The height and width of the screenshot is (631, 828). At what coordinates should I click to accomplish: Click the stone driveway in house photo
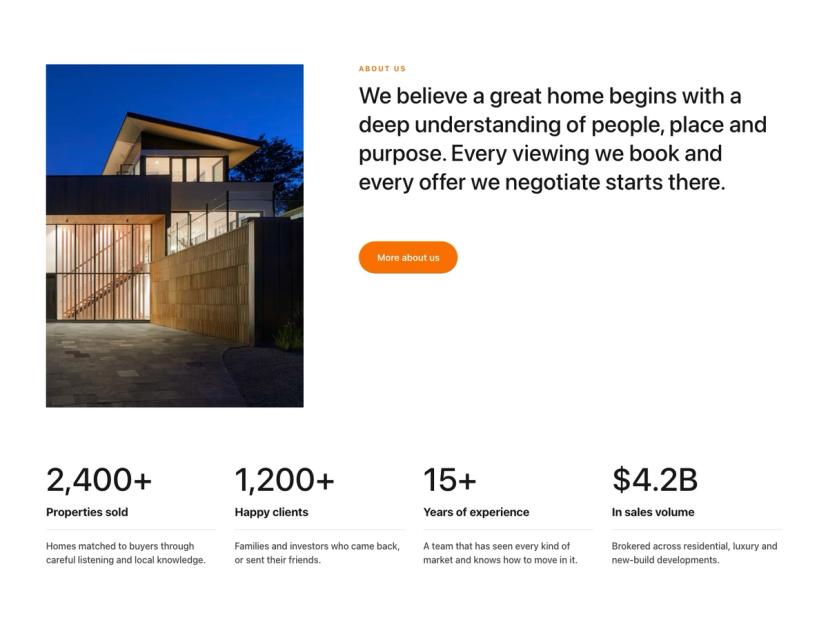tap(137, 364)
